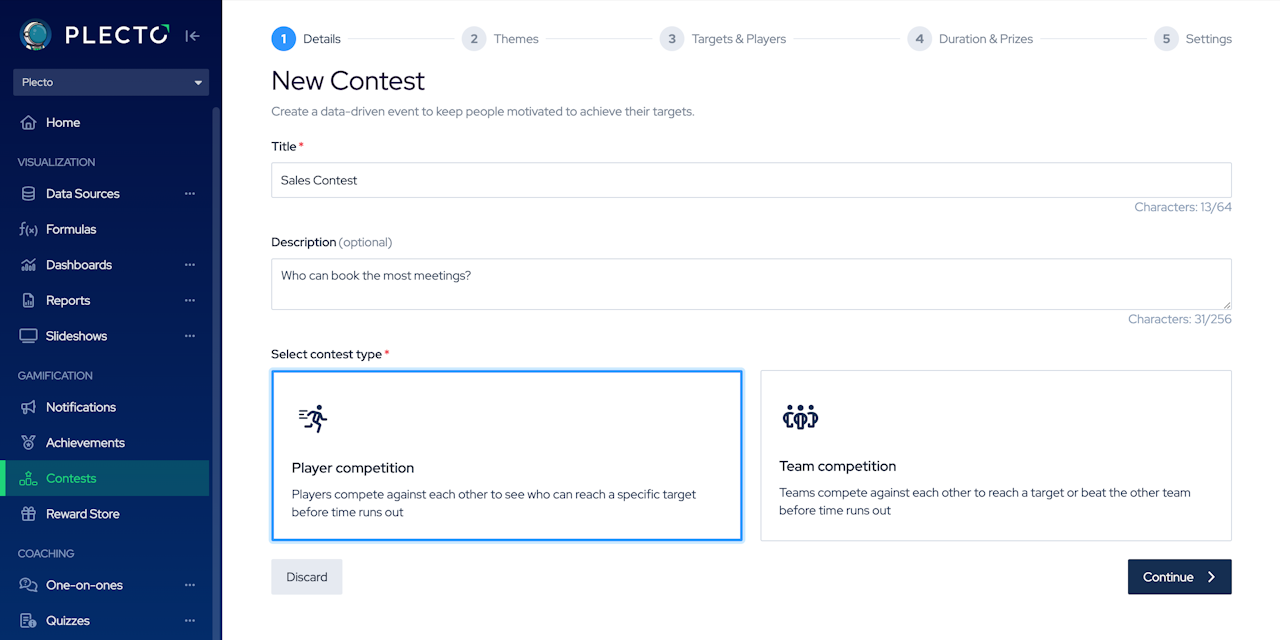Expand the Data Sources more options menu
The height and width of the screenshot is (640, 1280).
click(x=190, y=194)
